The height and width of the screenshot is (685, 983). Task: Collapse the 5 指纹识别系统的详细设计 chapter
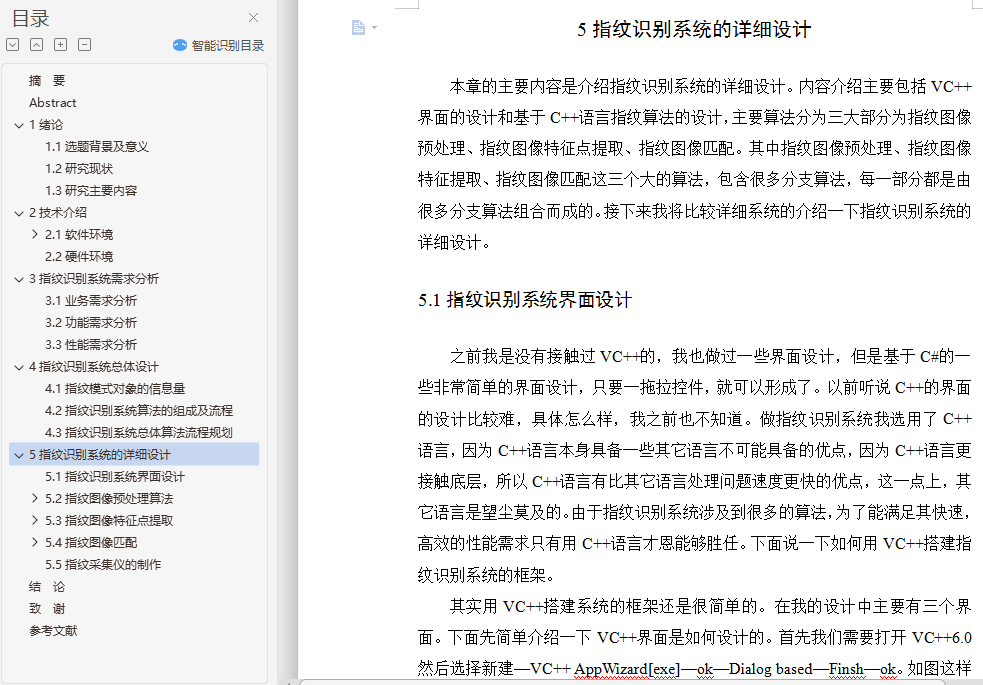click(19, 455)
